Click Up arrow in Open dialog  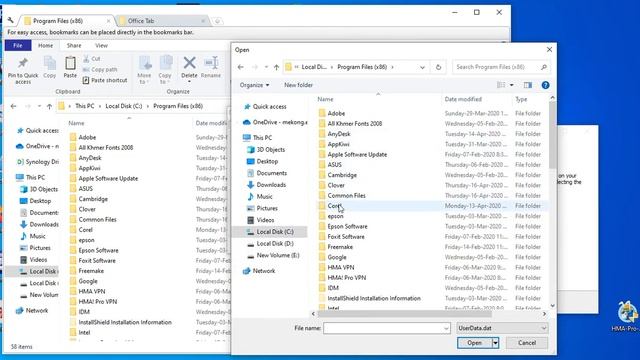click(x=276, y=67)
